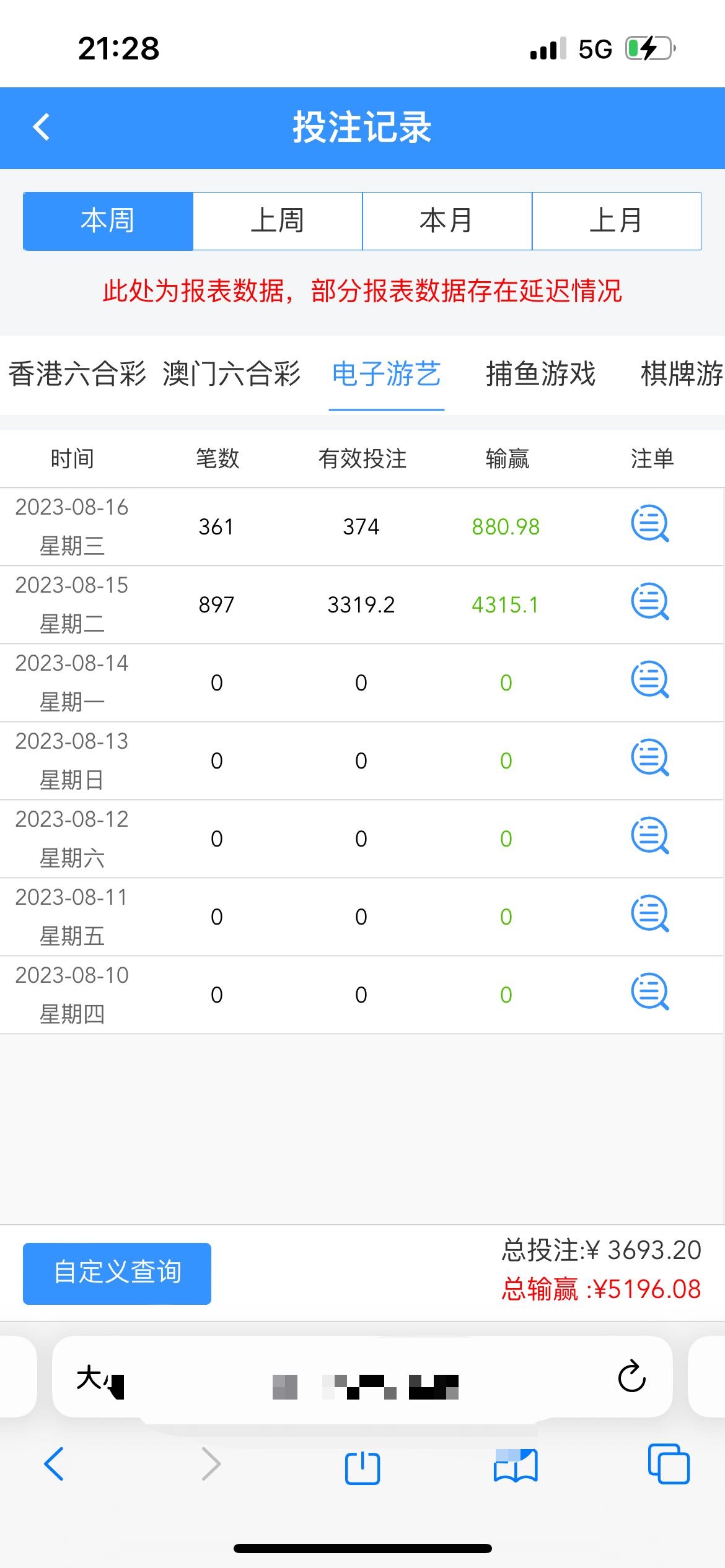The image size is (725, 1568).
Task: Open bet slip for 2023-08-10 row
Action: tap(649, 993)
